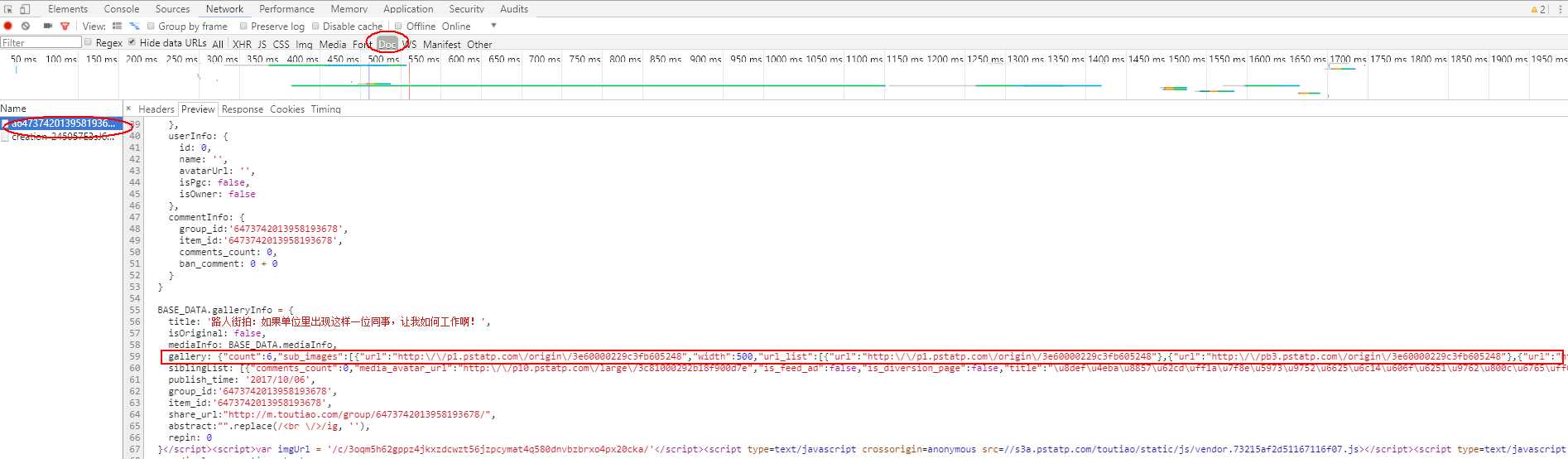Check the Offline checkbox
This screenshot has height=459, width=1568.
point(398,26)
